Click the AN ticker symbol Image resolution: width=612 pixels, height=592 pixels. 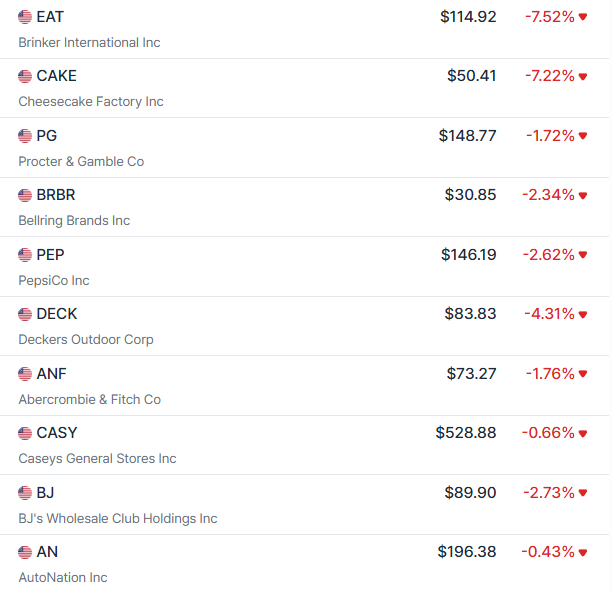point(47,552)
